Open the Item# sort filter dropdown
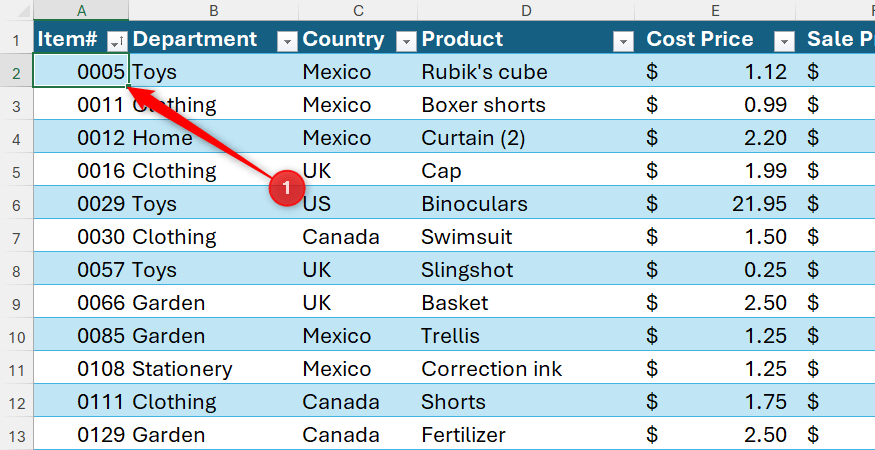875x450 pixels. (x=117, y=41)
